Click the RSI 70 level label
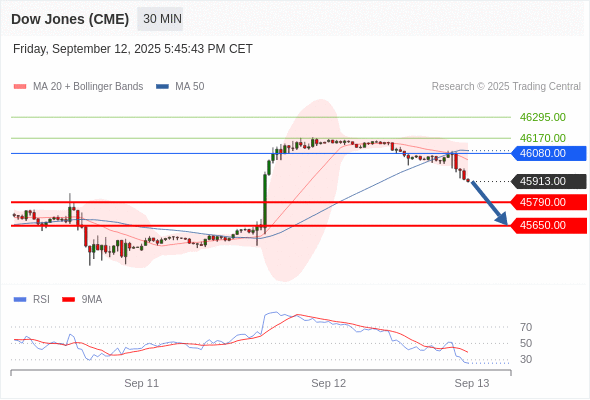The image size is (590, 400). [x=526, y=327]
